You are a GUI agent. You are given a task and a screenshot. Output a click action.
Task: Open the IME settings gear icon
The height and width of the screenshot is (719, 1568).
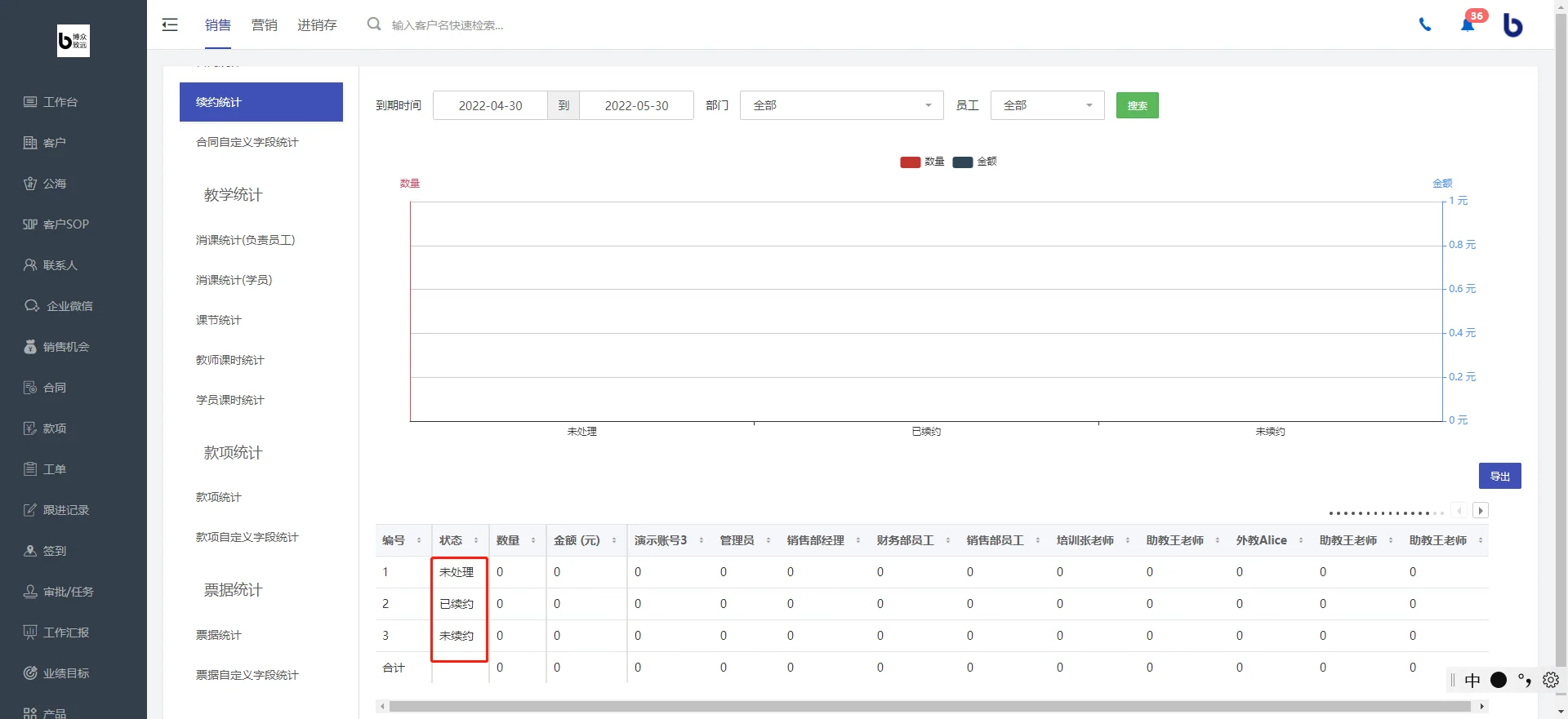pyautogui.click(x=1551, y=680)
